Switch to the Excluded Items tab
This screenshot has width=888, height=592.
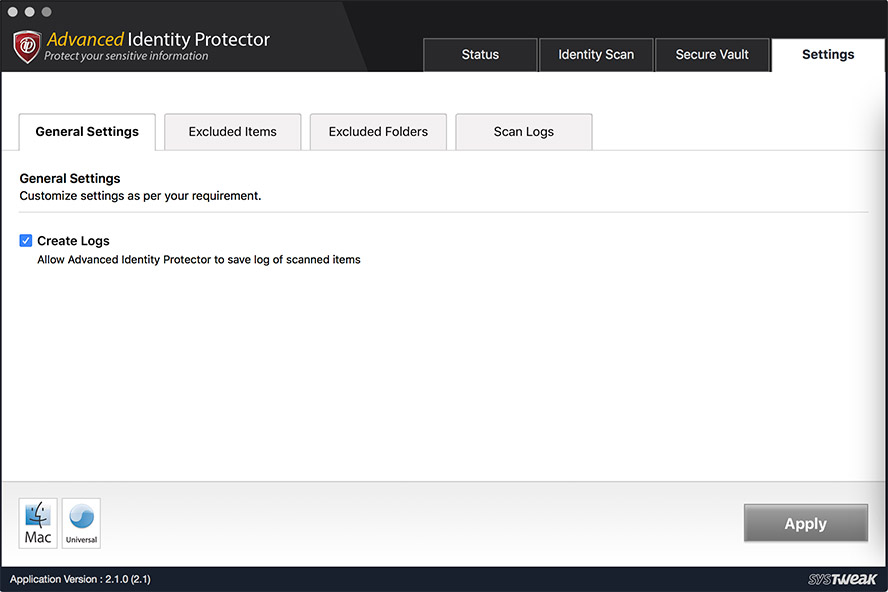coord(233,132)
